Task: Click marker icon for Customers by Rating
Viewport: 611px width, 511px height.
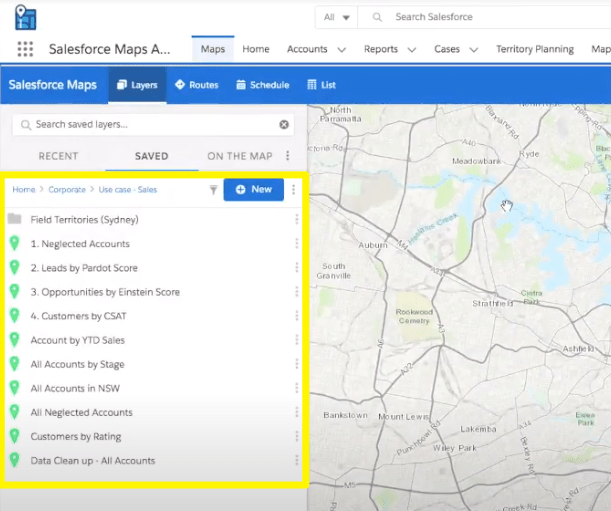Action: click(14, 436)
